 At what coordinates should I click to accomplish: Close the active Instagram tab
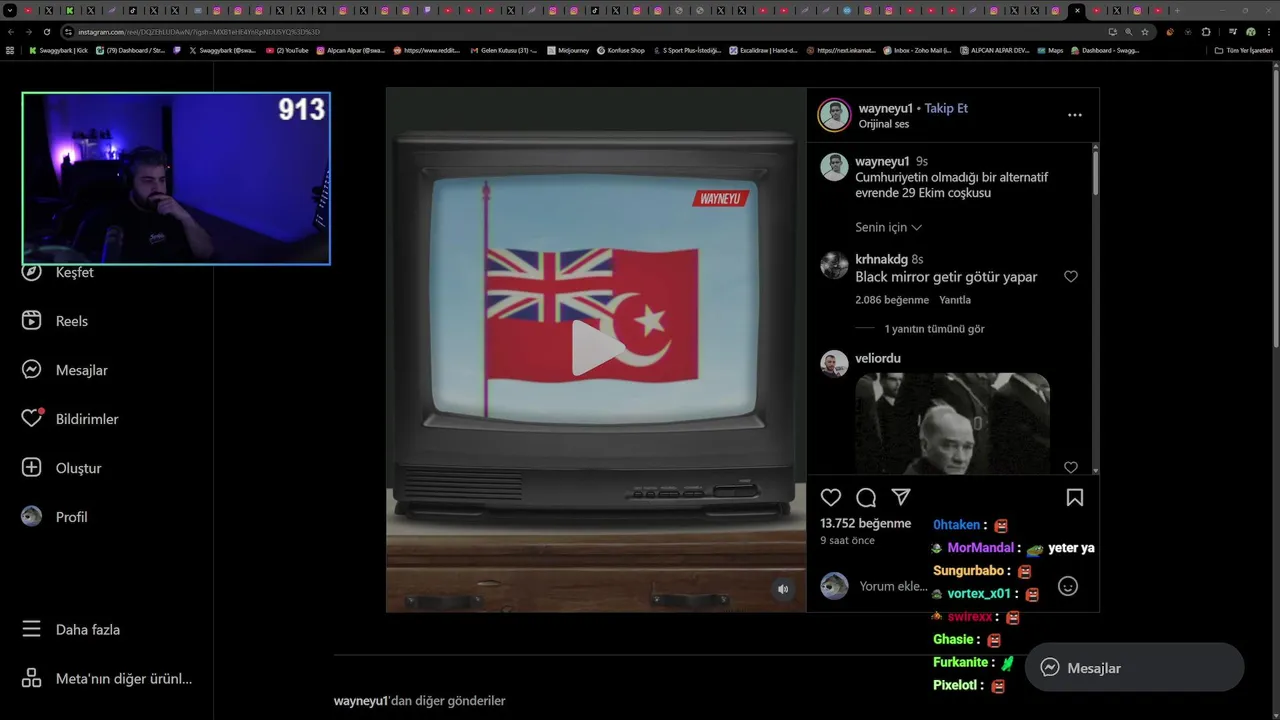coord(1077,11)
